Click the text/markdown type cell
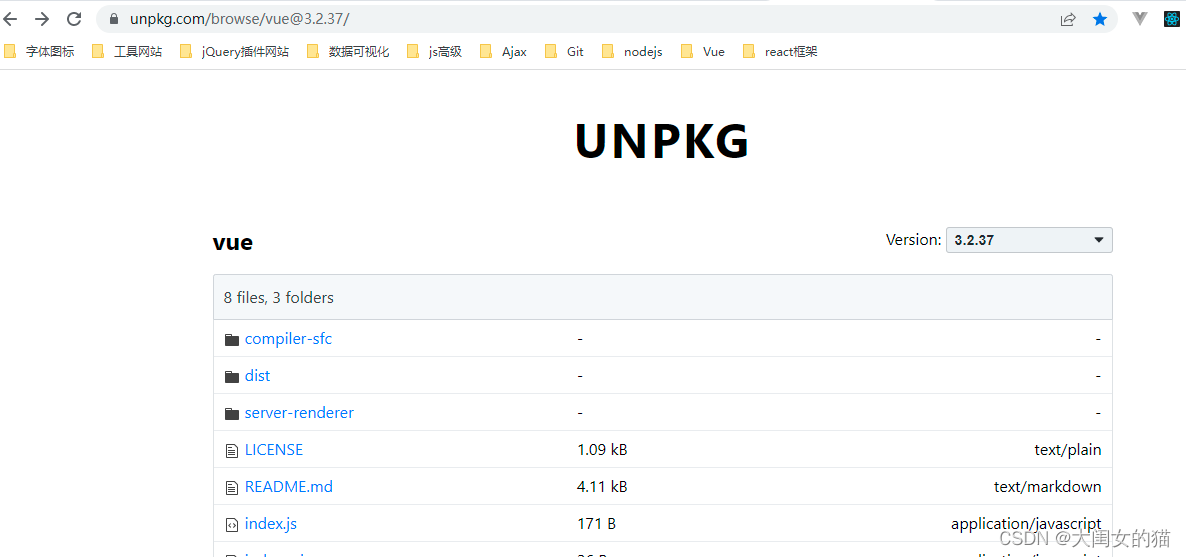The width and height of the screenshot is (1186, 557). [1048, 487]
